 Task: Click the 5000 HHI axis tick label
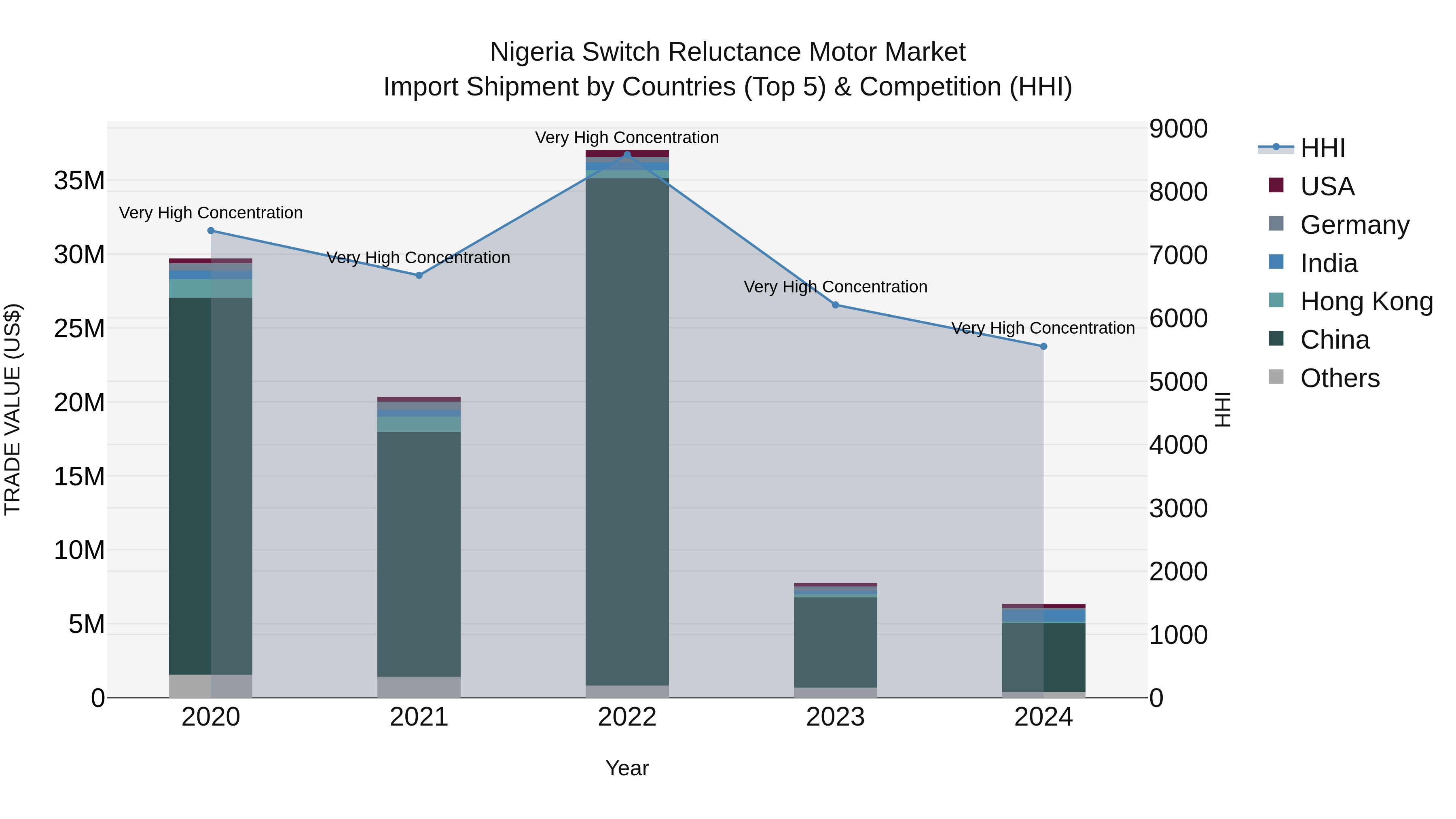[1179, 381]
